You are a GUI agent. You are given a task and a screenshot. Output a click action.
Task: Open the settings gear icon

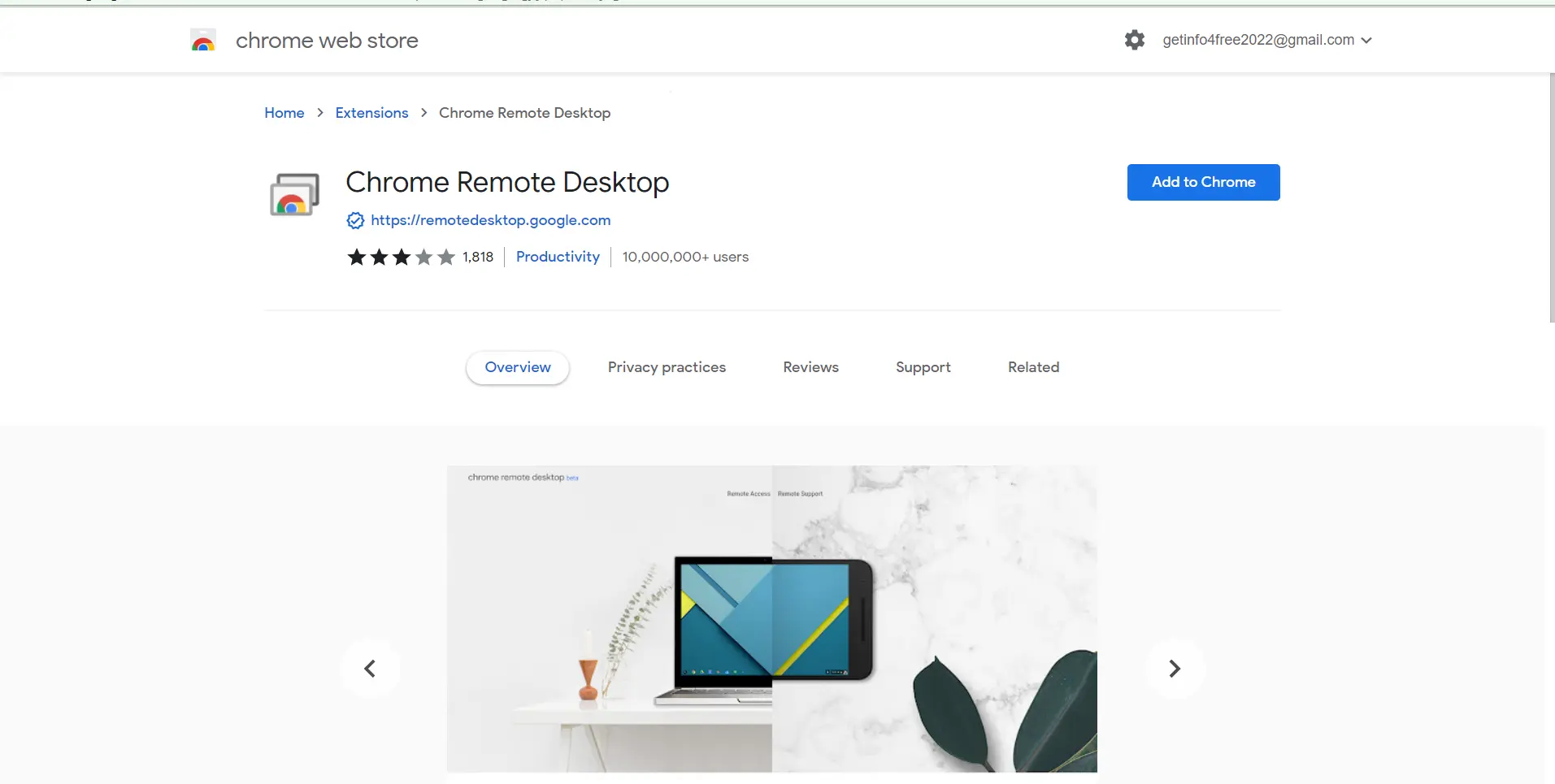click(x=1135, y=40)
